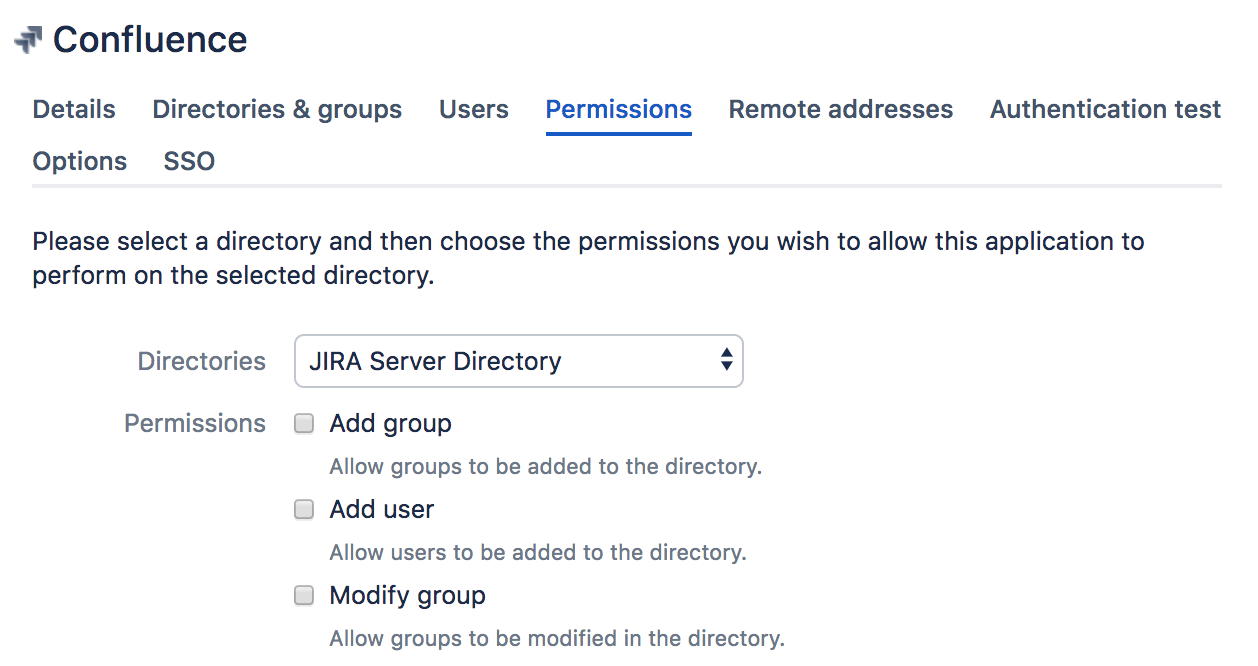Open the SSO tab
This screenshot has height=666, width=1258.
tap(189, 162)
